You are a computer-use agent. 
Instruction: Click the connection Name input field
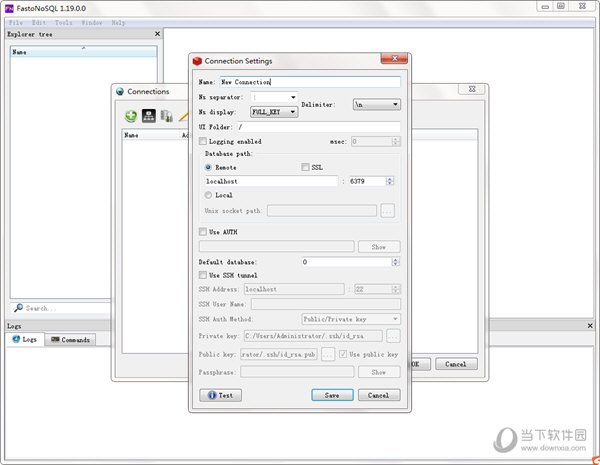(x=310, y=82)
